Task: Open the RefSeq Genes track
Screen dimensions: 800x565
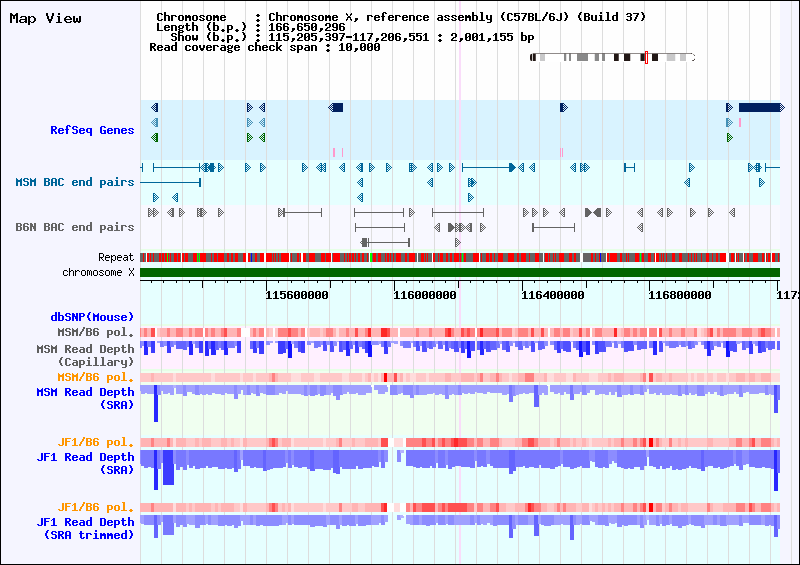Action: click(92, 130)
